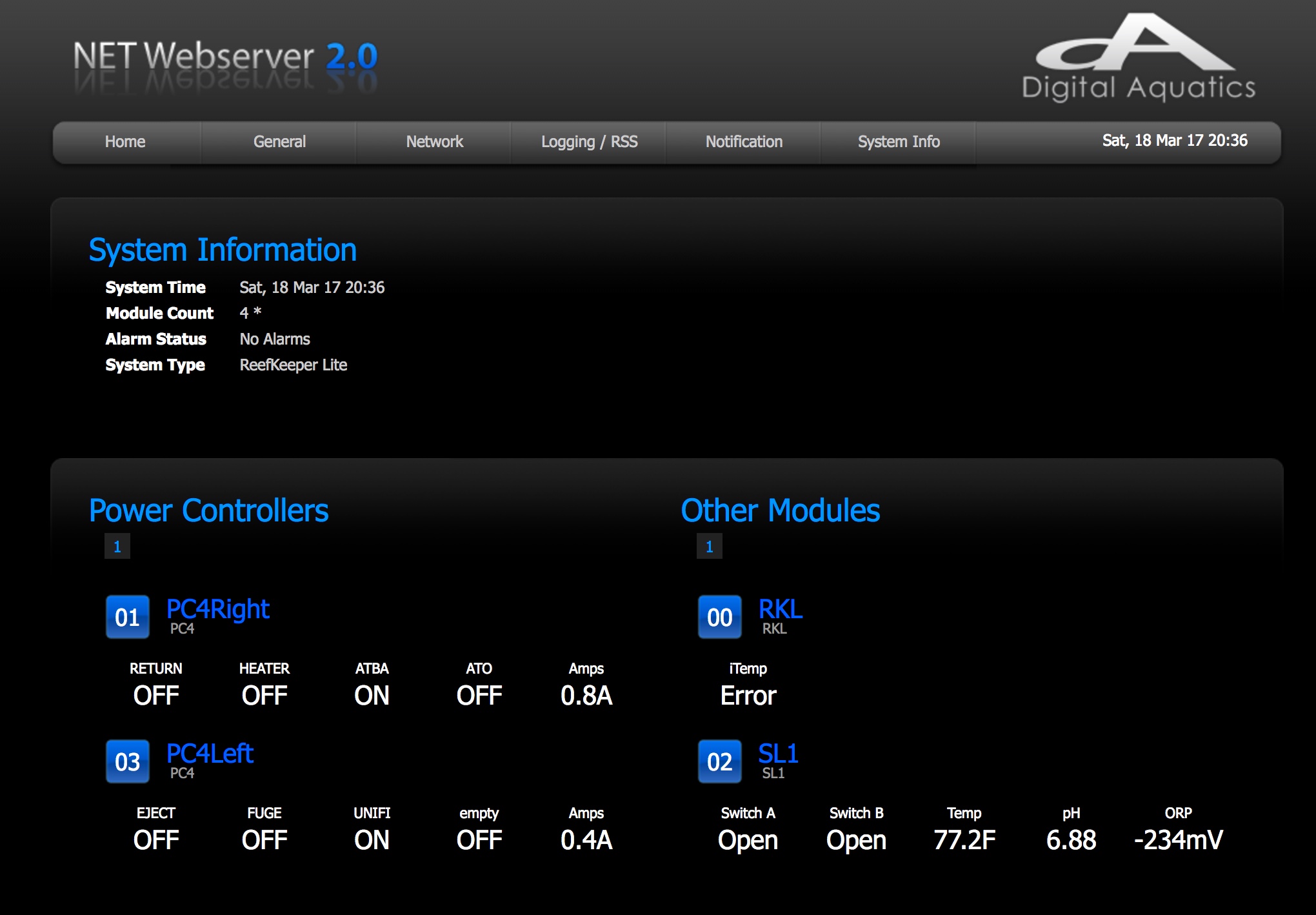Click the 00 RKL module badge
This screenshot has height=915, width=1316.
click(x=719, y=617)
